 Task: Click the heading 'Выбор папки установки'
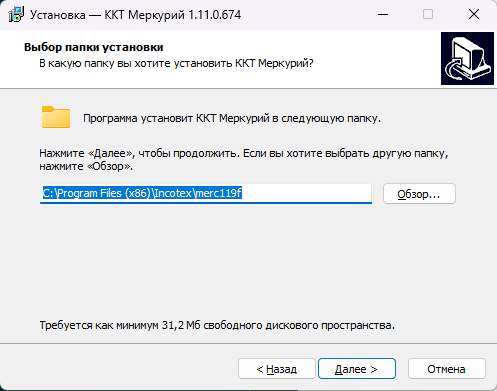coord(94,47)
